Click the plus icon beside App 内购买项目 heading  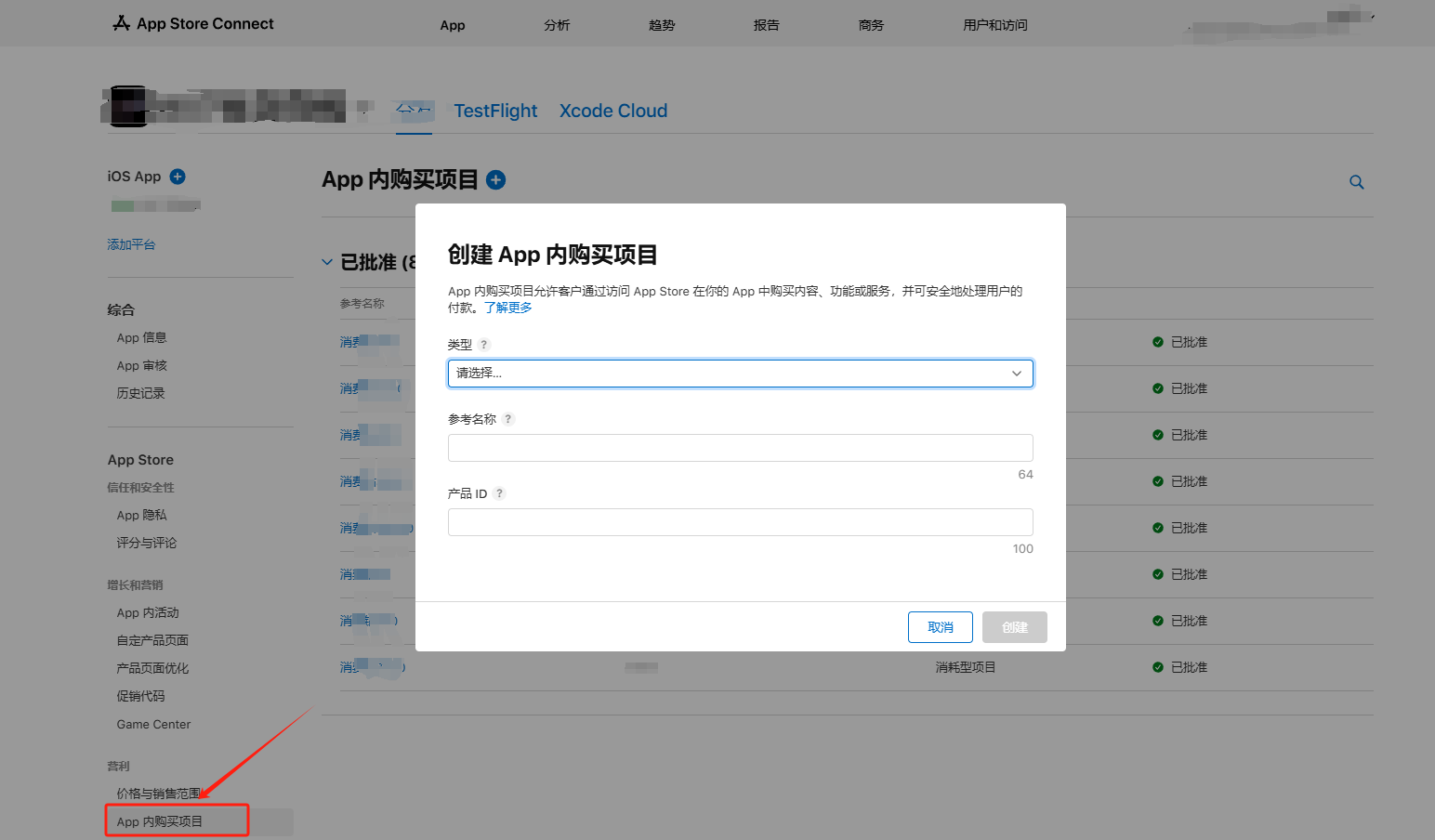(496, 180)
